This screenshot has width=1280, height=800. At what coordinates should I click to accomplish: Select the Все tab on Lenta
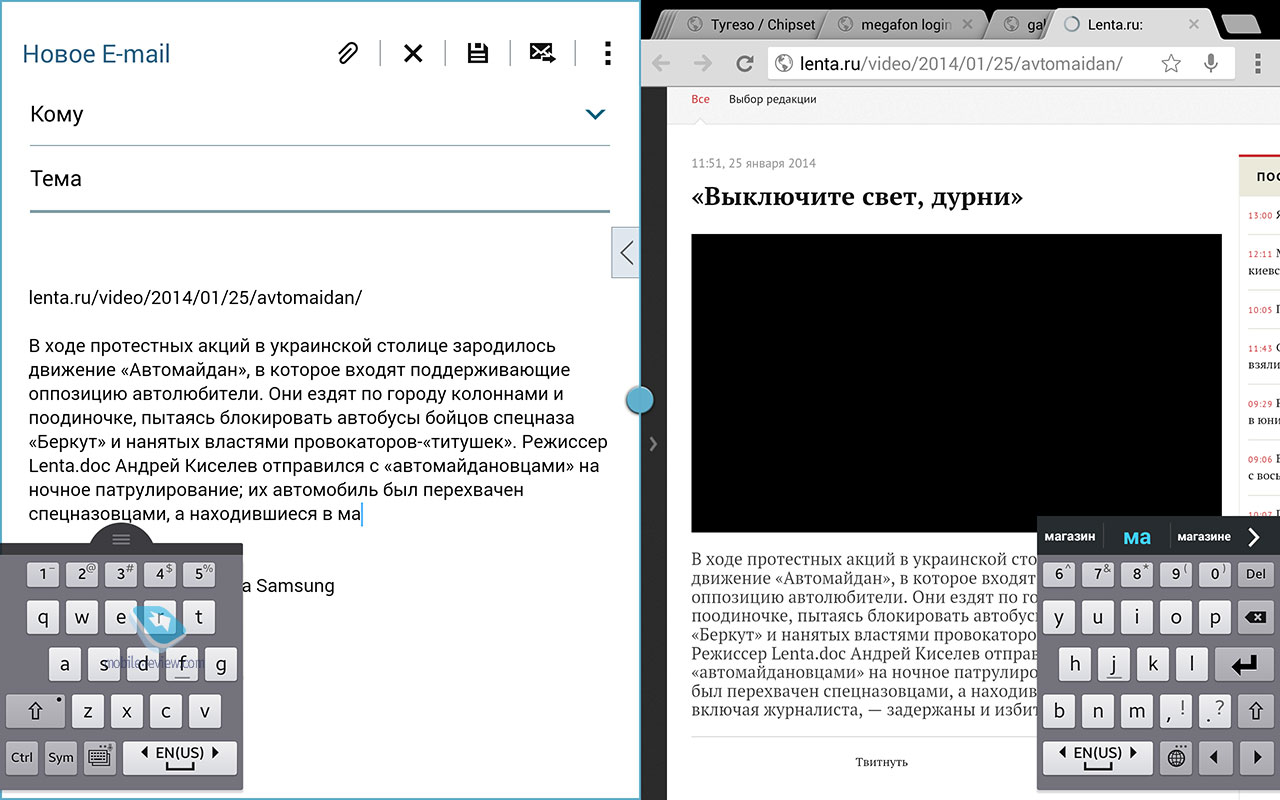click(x=701, y=99)
